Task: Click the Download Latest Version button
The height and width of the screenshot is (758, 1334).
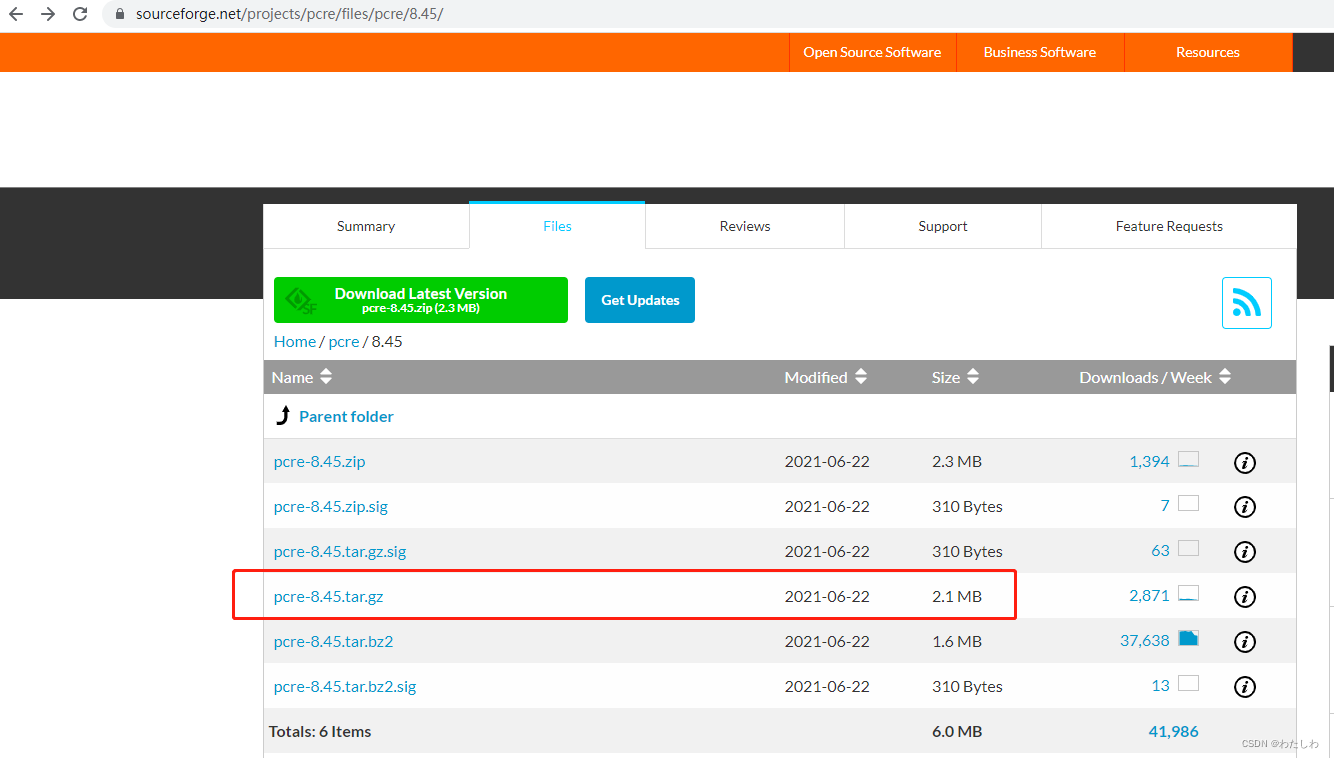Action: click(421, 300)
